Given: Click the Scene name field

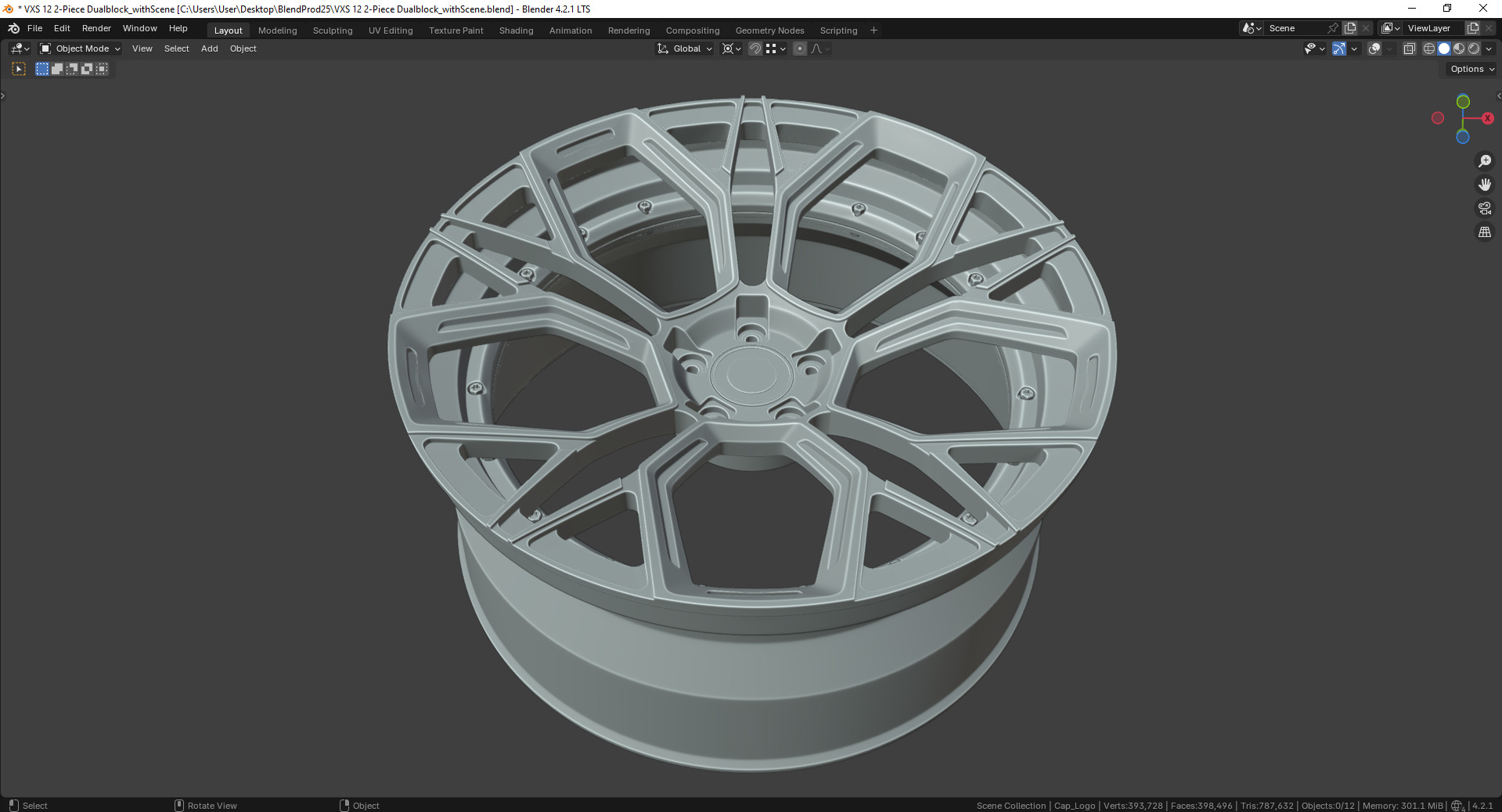Looking at the screenshot, I should 1295,28.
